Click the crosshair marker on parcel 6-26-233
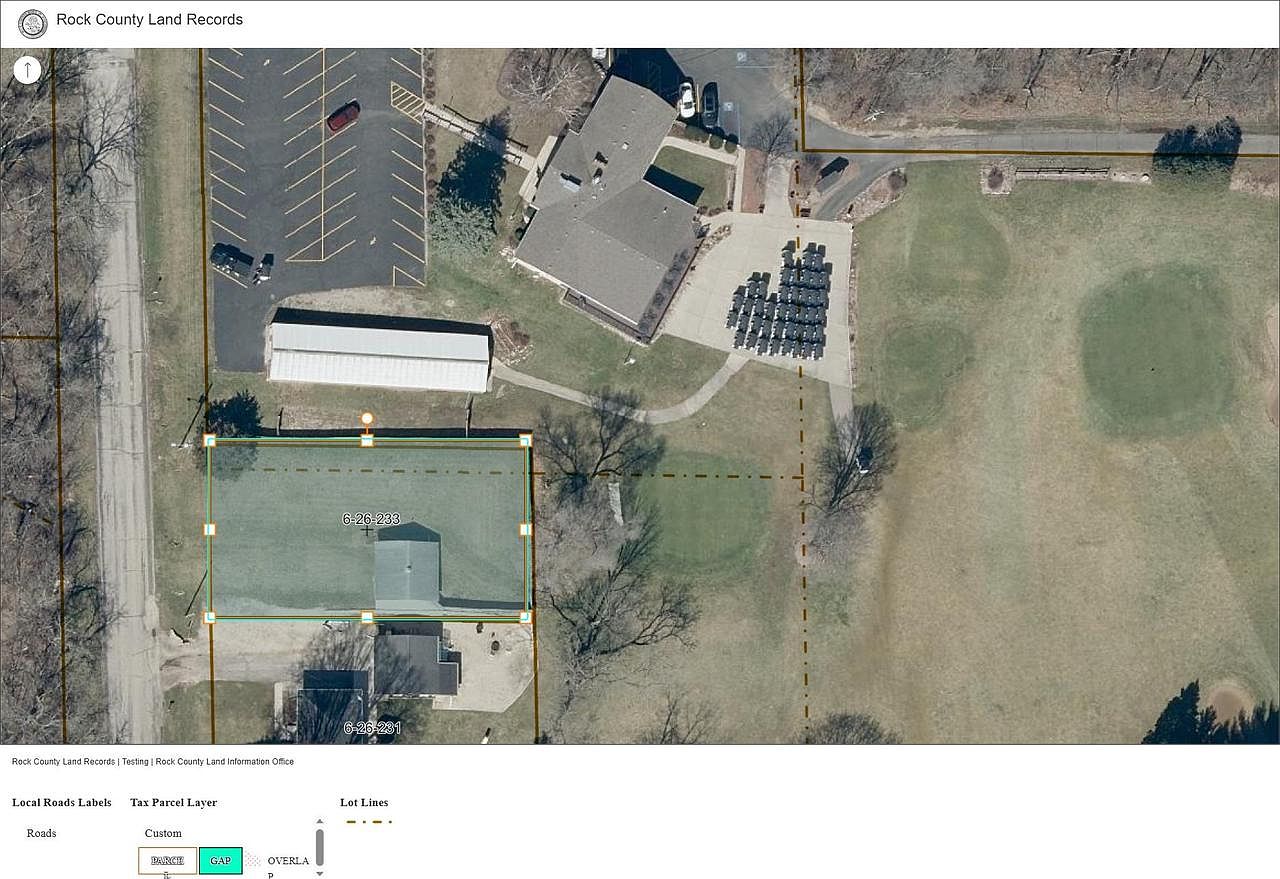Screen dimensions: 1280x879 [x=367, y=531]
